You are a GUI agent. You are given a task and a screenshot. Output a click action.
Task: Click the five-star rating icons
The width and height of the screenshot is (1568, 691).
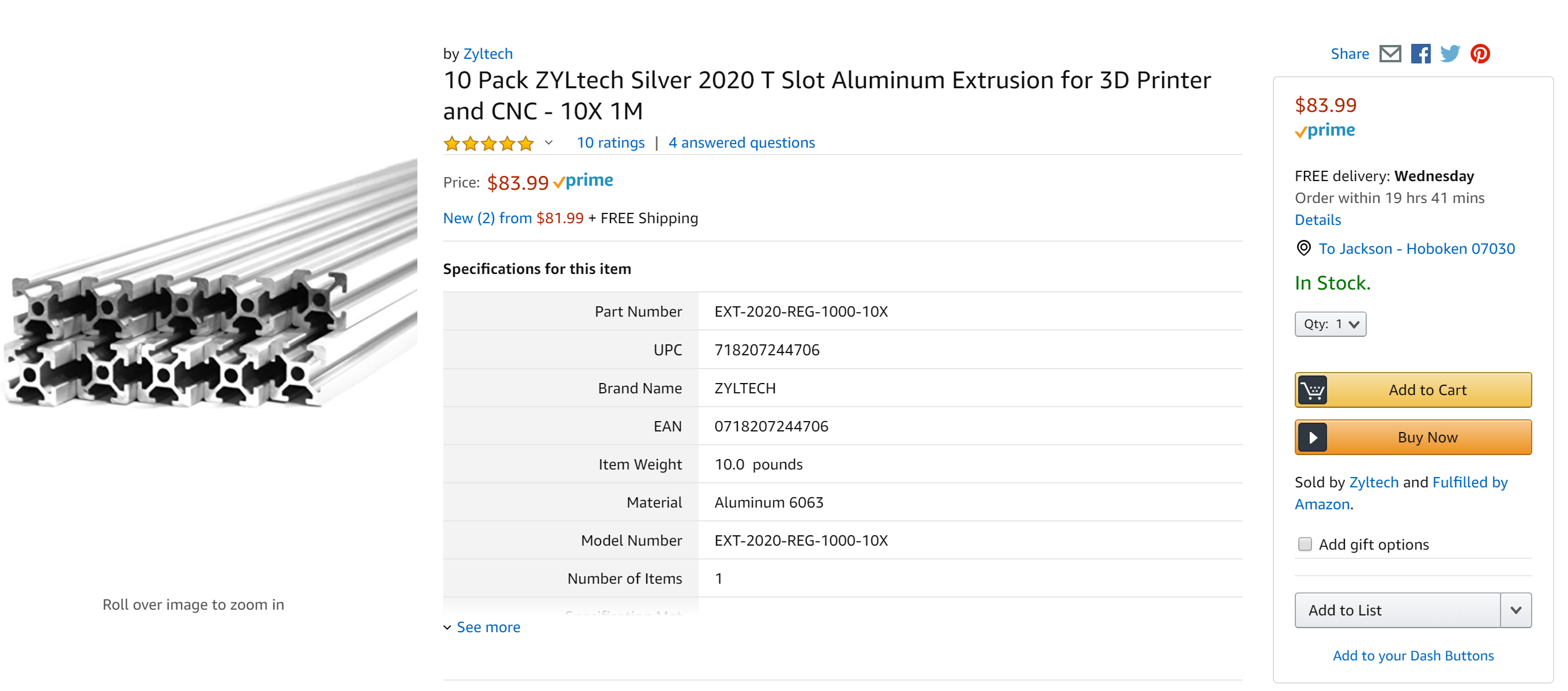[488, 143]
